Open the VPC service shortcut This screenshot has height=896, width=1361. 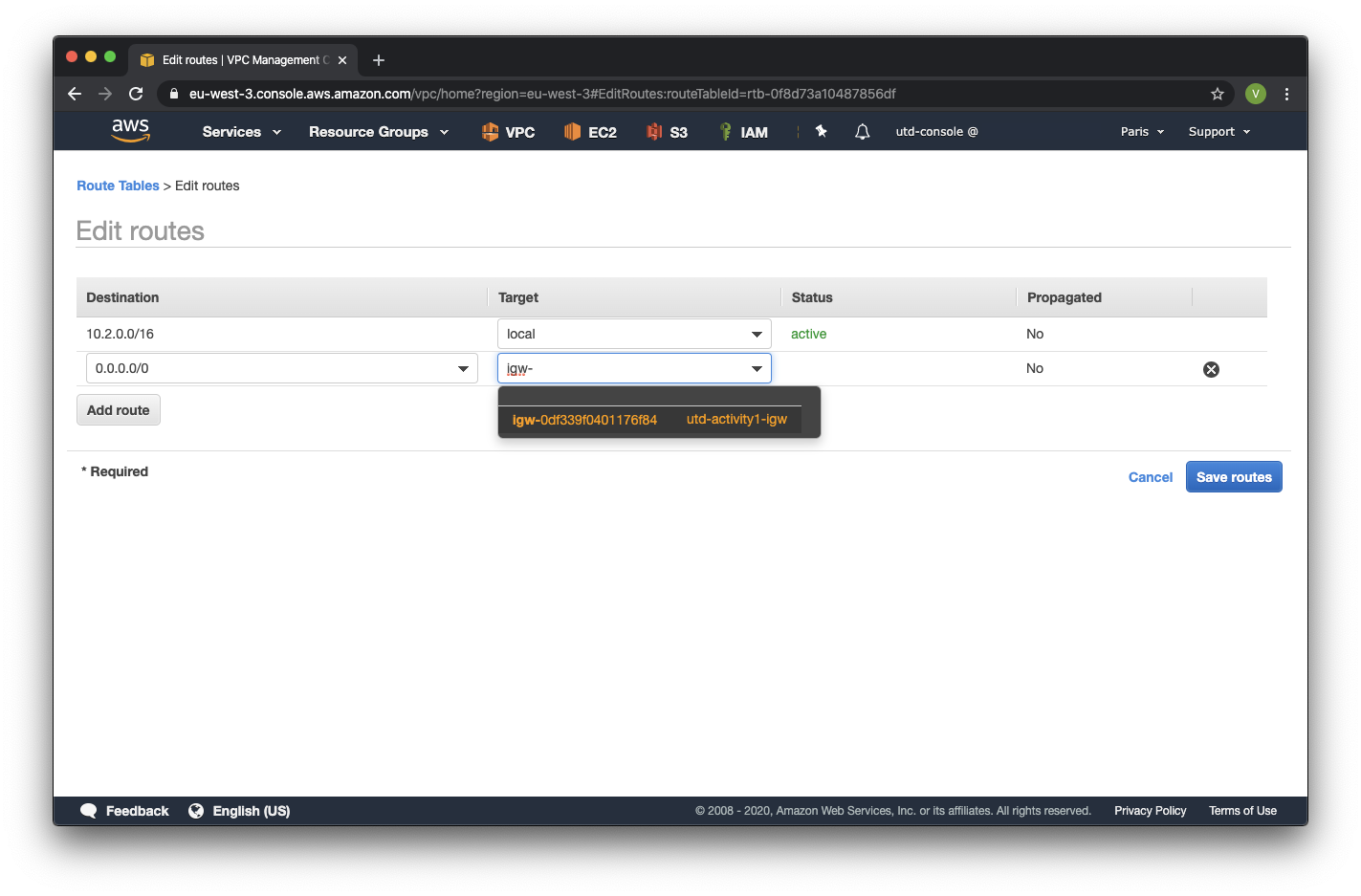click(508, 132)
